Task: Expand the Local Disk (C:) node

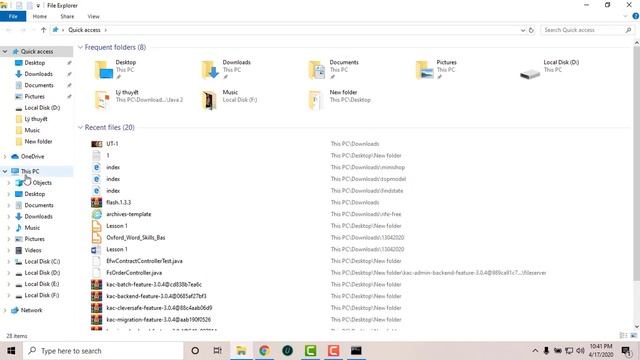Action: (9, 262)
